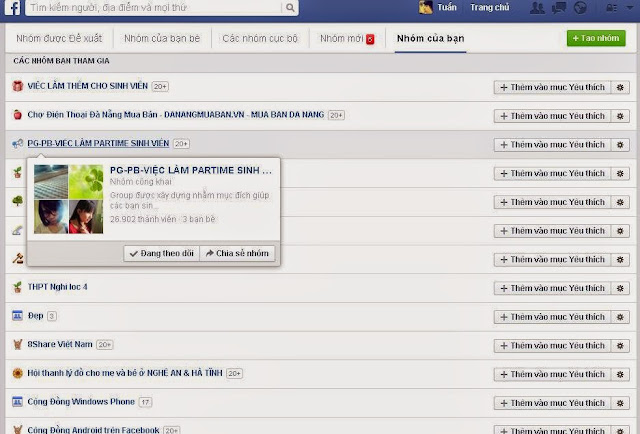Image resolution: width=640 pixels, height=434 pixels.
Task: Open Chợ Điện Thoại Đà Nẵng Mua Bán group
Action: pos(176,115)
